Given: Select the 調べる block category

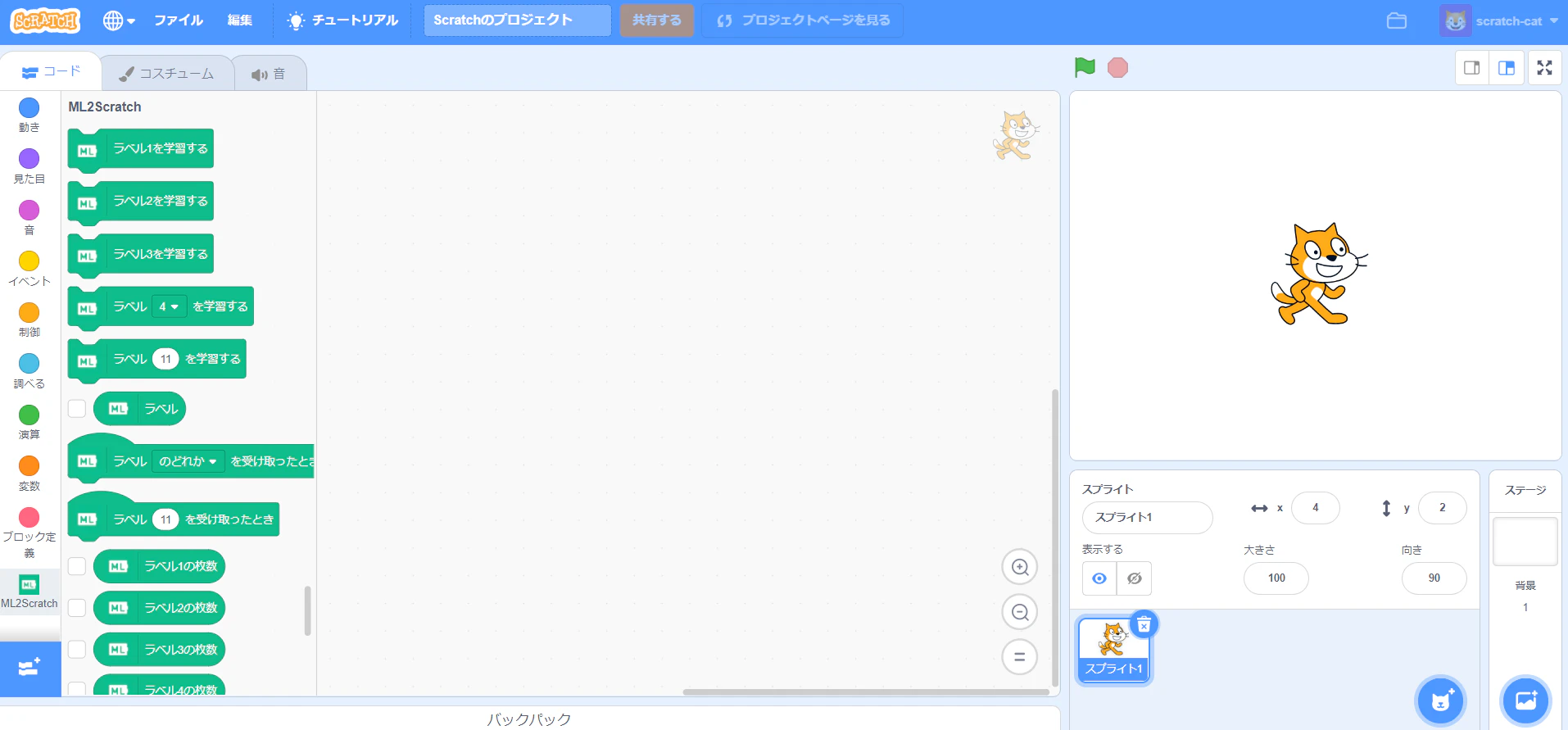Looking at the screenshot, I should pos(29,371).
